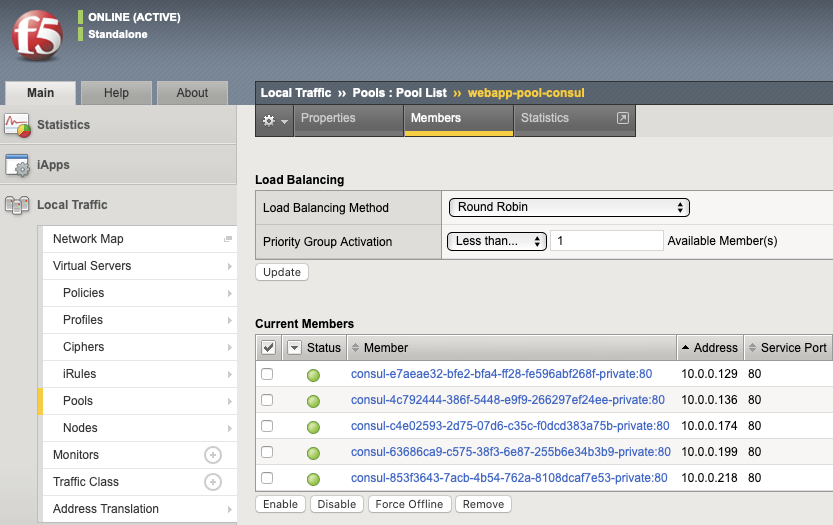Viewport: 833px width, 525px height.
Task: Open consul-c4e02593 member link
Action: point(510,426)
